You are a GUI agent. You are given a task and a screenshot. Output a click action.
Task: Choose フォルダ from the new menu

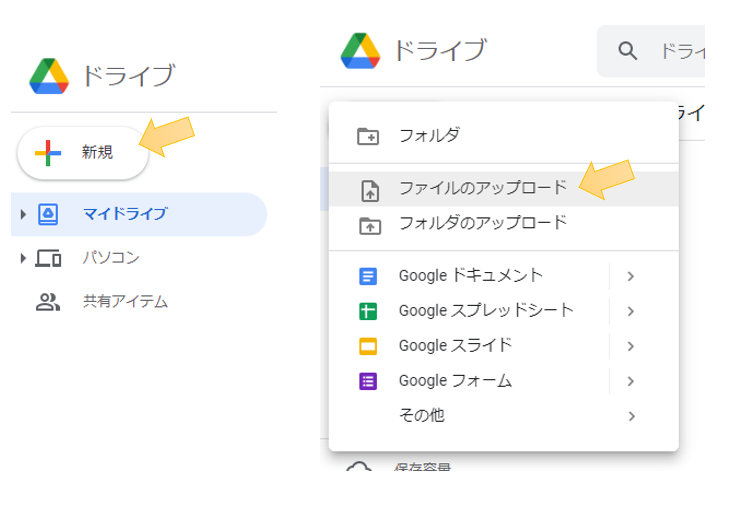click(504, 136)
